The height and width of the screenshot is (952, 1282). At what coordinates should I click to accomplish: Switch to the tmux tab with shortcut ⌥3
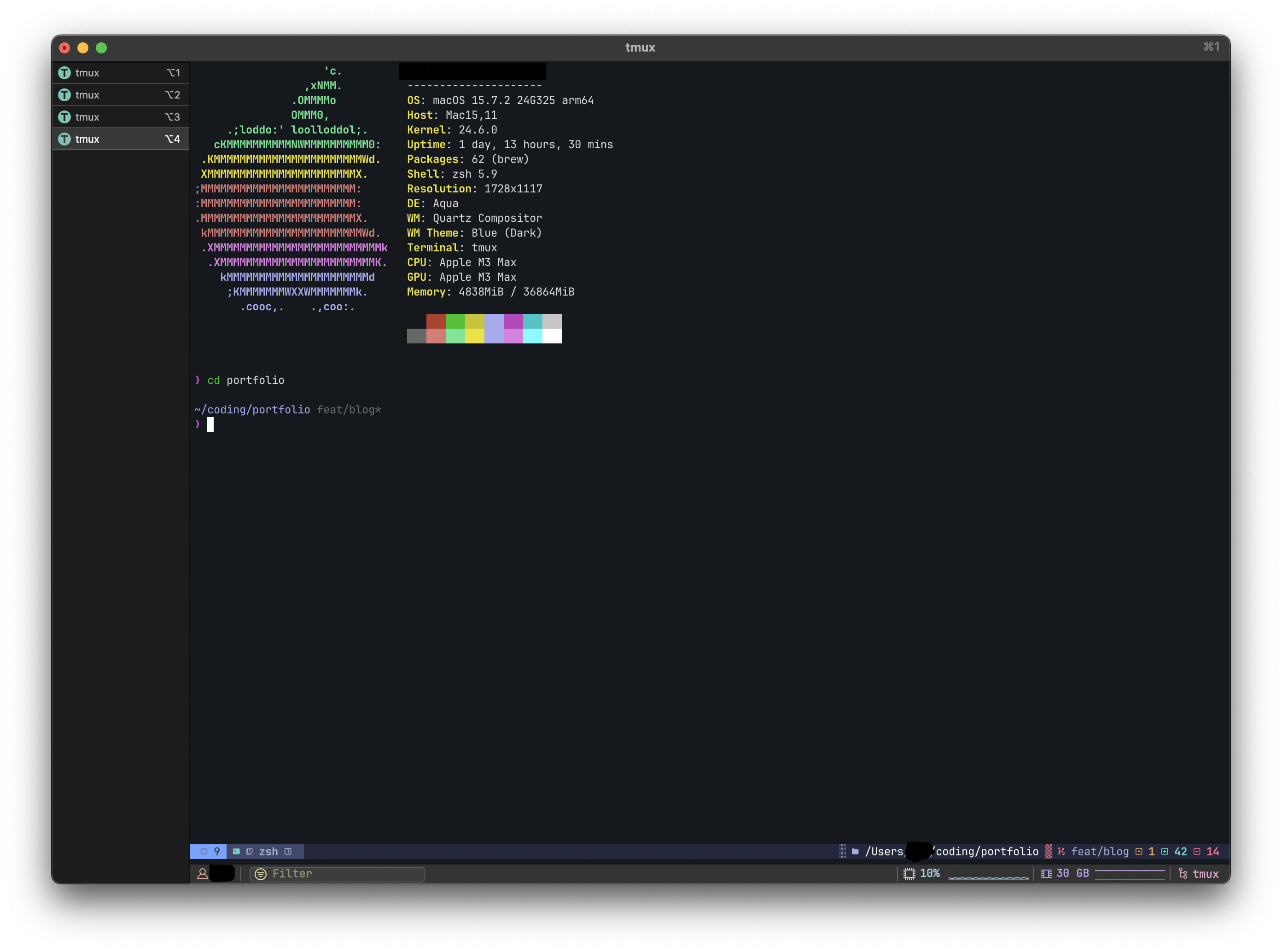[120, 117]
